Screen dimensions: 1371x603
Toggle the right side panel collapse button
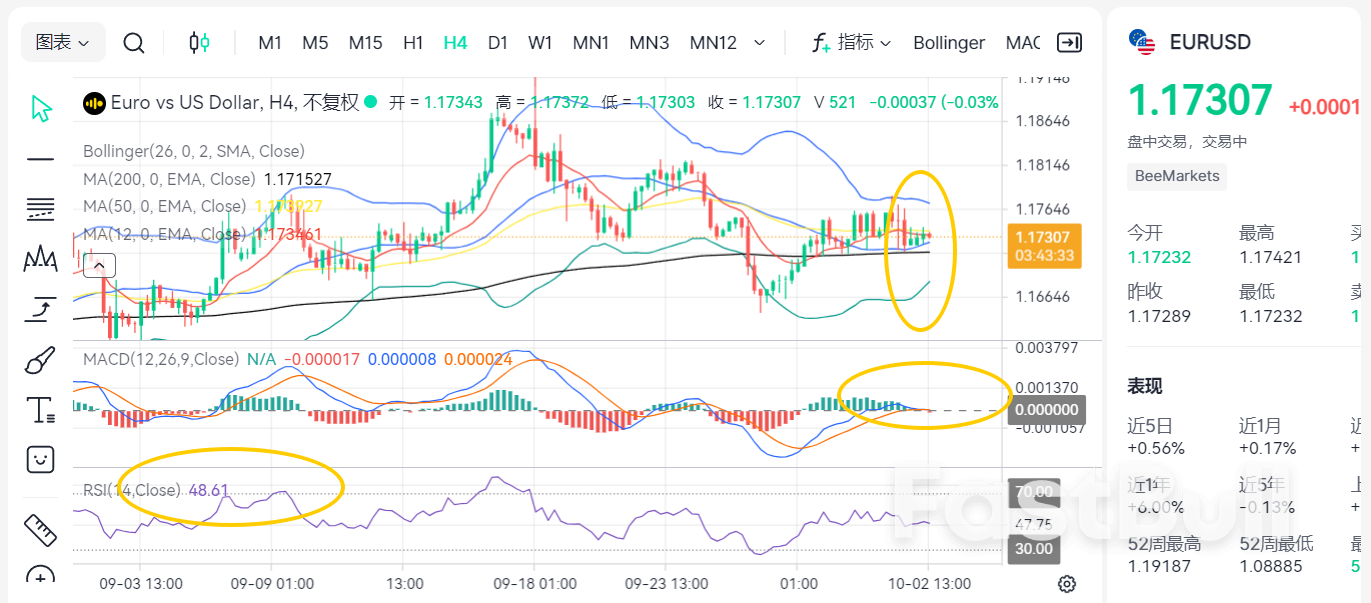coord(1069,43)
